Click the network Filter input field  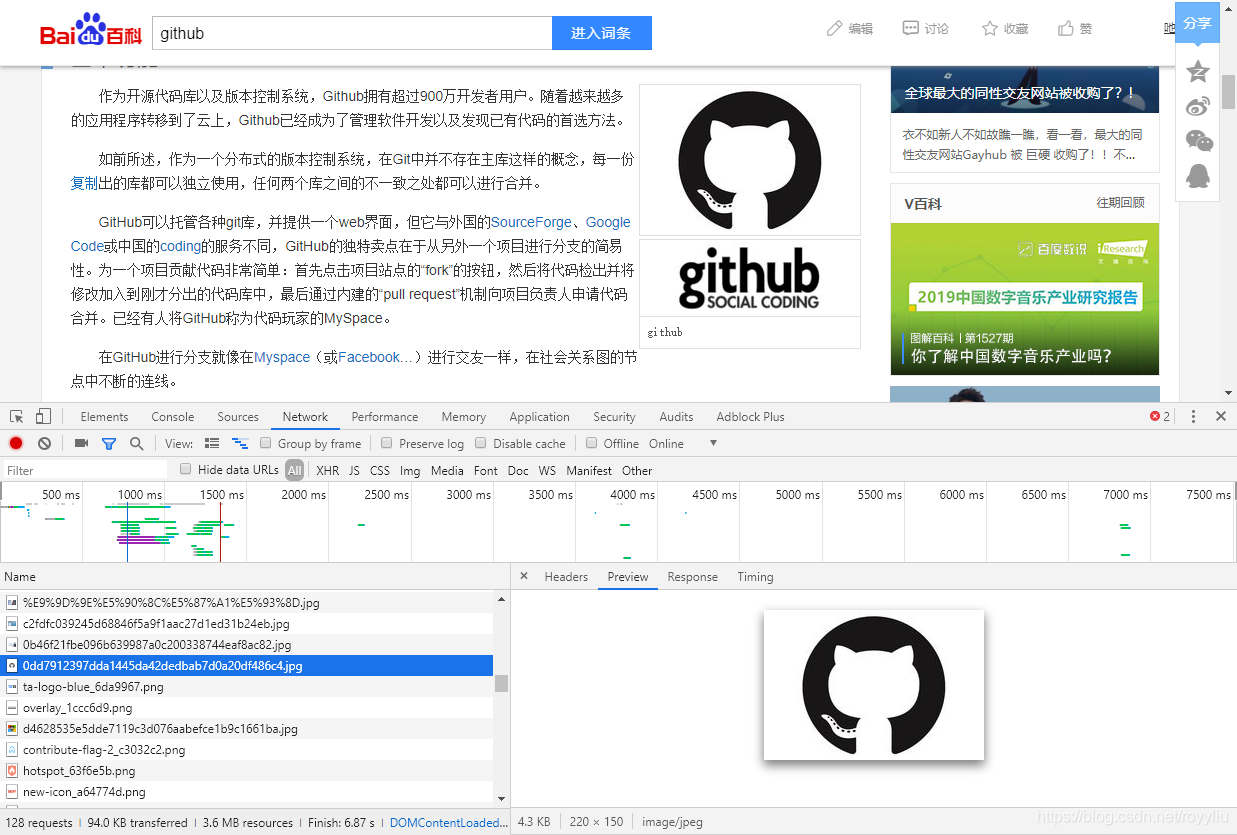pos(86,470)
